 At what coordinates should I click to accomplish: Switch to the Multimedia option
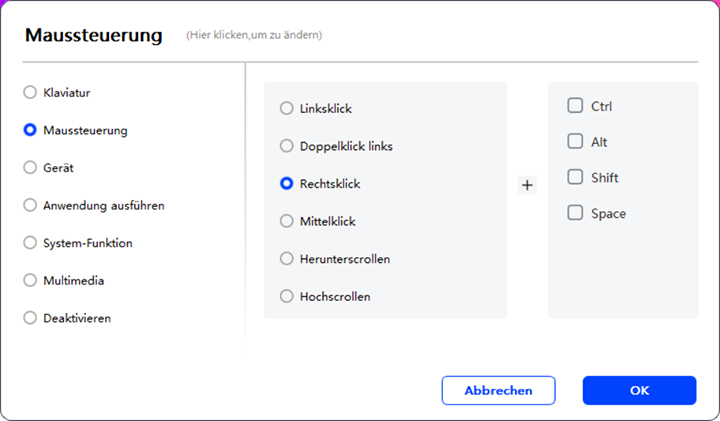(x=30, y=281)
